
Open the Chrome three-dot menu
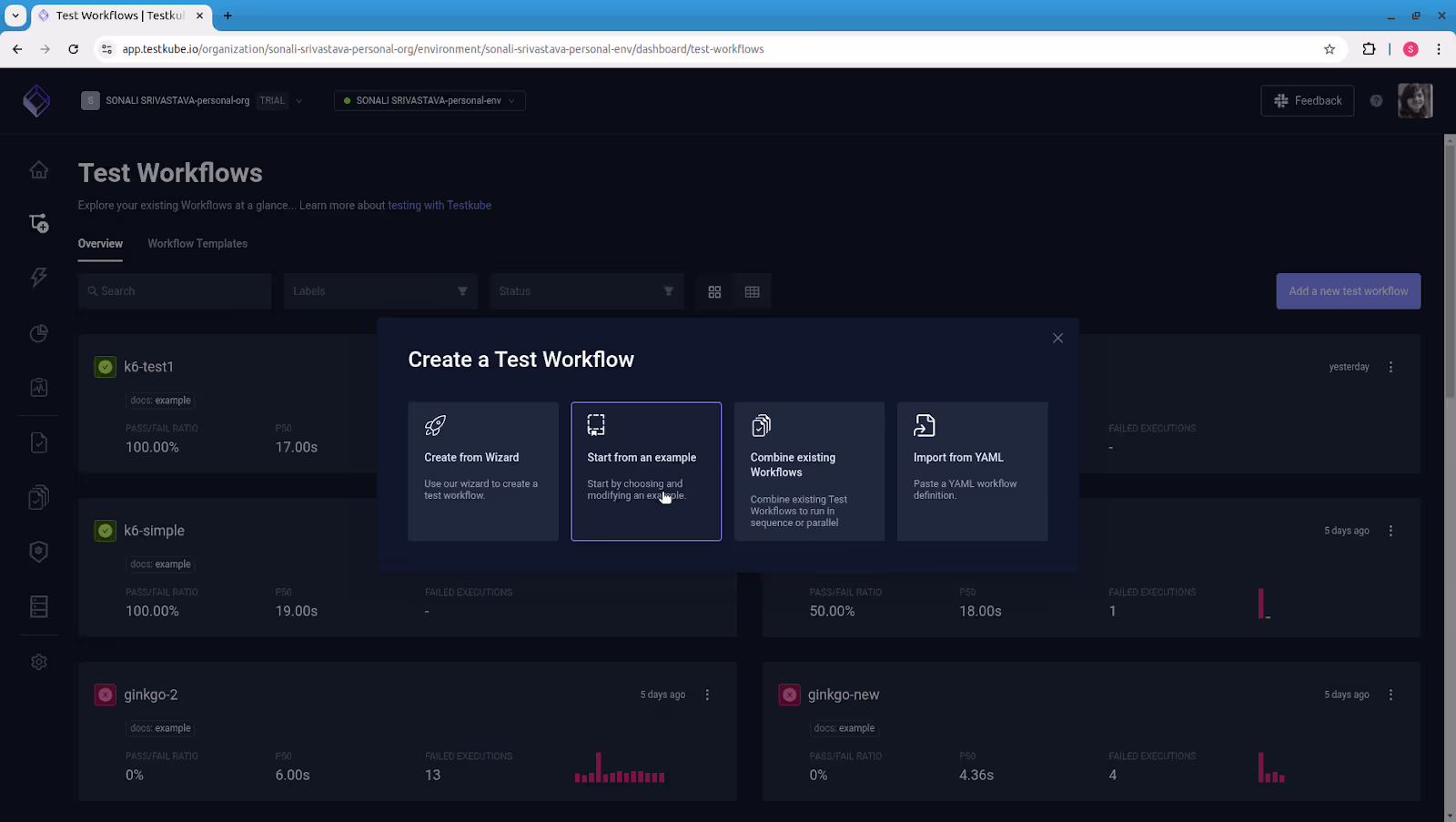tap(1439, 49)
